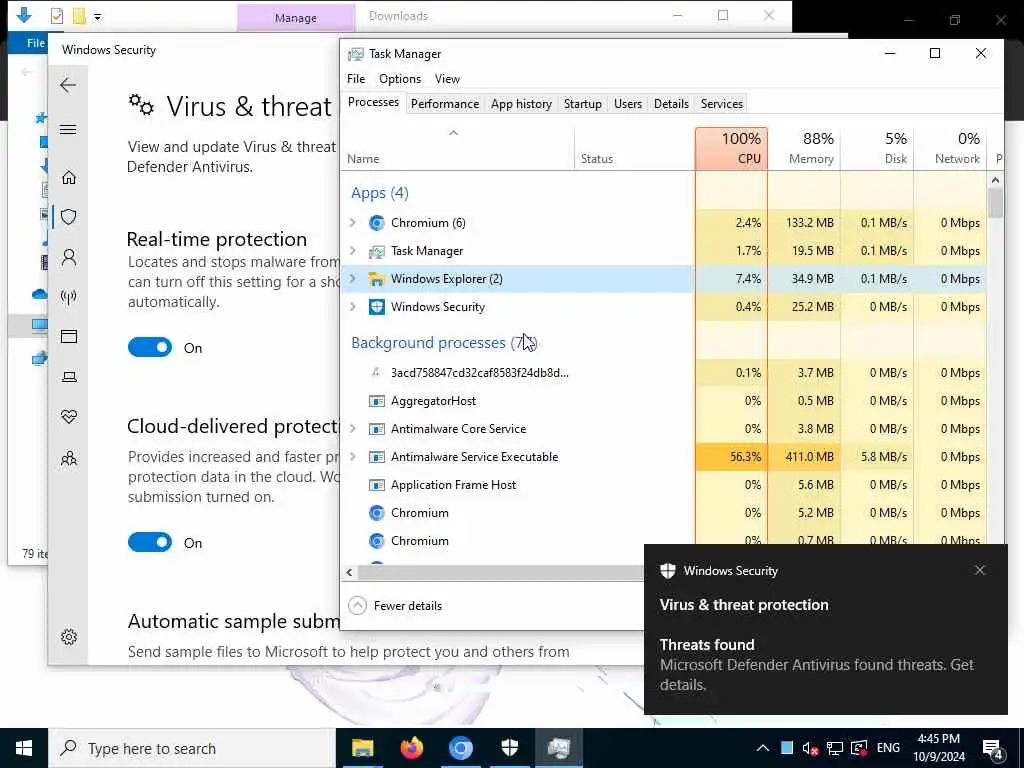Expand the Chromium (6) process group
This screenshot has height=768, width=1024.
[353, 223]
